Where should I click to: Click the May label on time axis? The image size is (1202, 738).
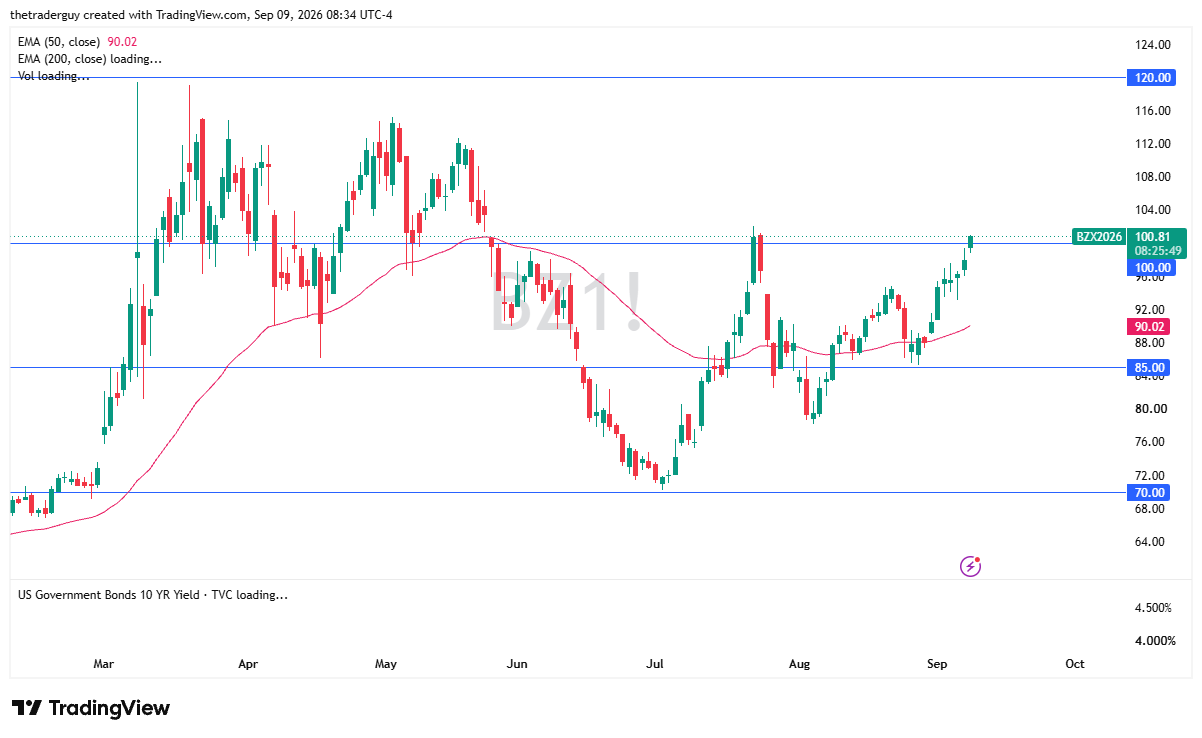coord(386,664)
